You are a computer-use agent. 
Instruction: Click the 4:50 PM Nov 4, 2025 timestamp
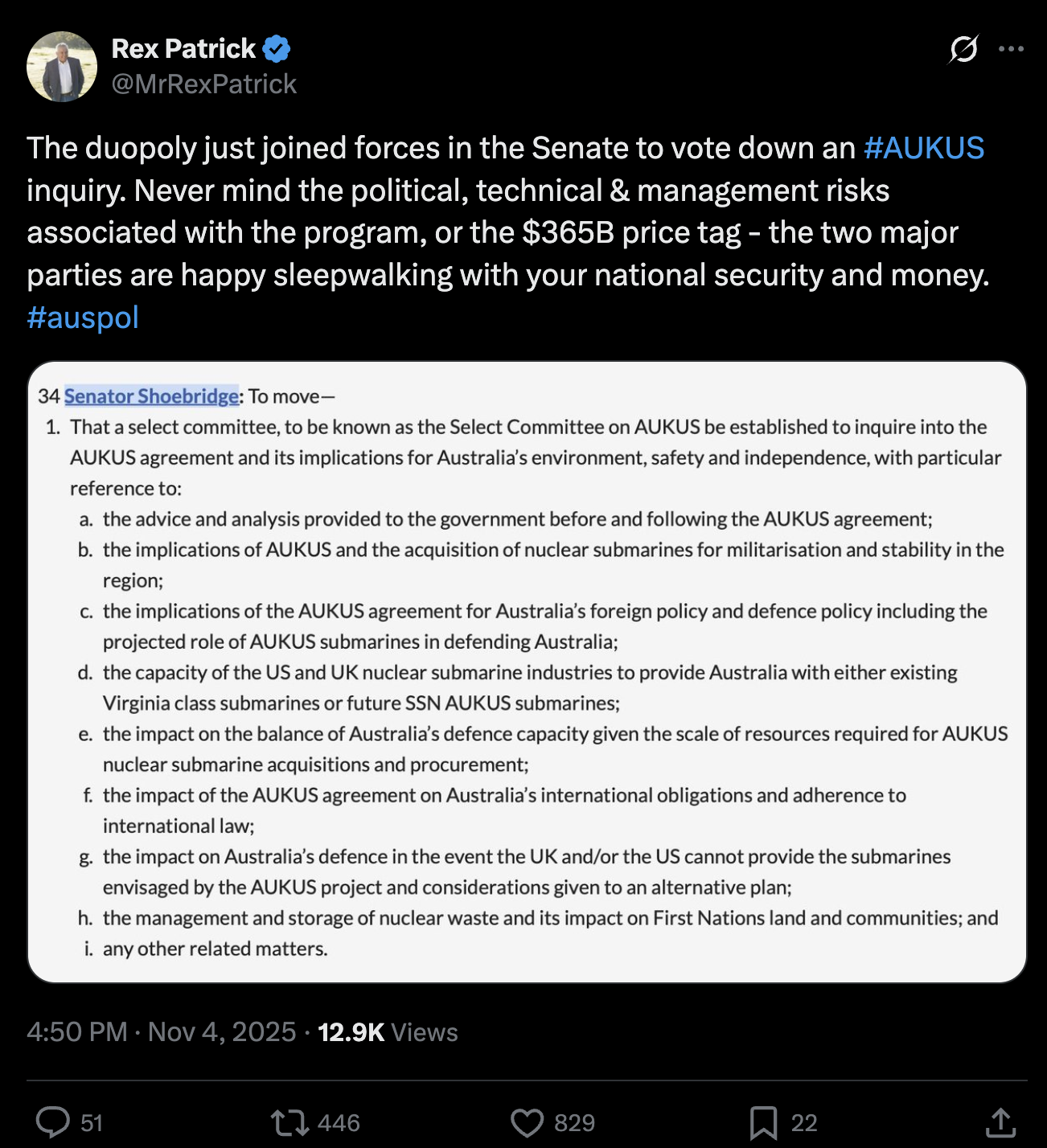[x=161, y=1032]
